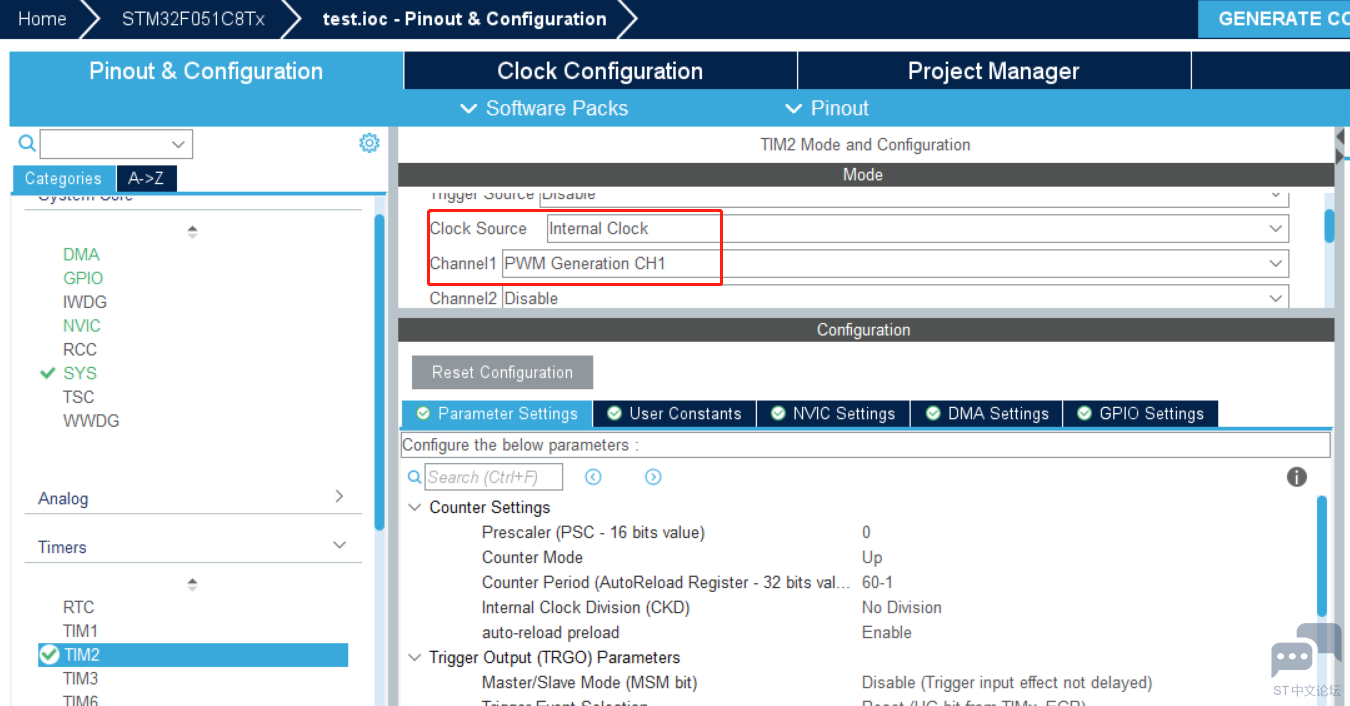Click the settings gear icon in categories panel
Viewport: 1350px width, 706px height.
coord(369,143)
